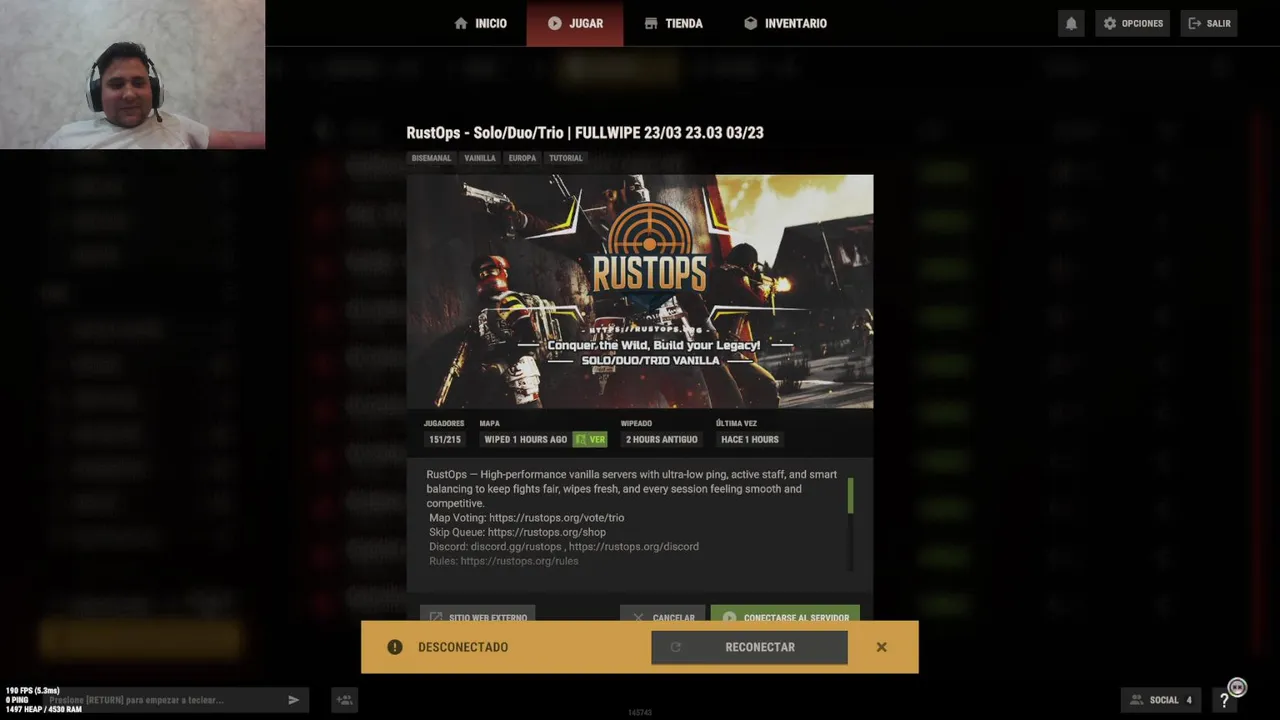
Task: Click the TUTORIAL server tag
Action: (565, 158)
